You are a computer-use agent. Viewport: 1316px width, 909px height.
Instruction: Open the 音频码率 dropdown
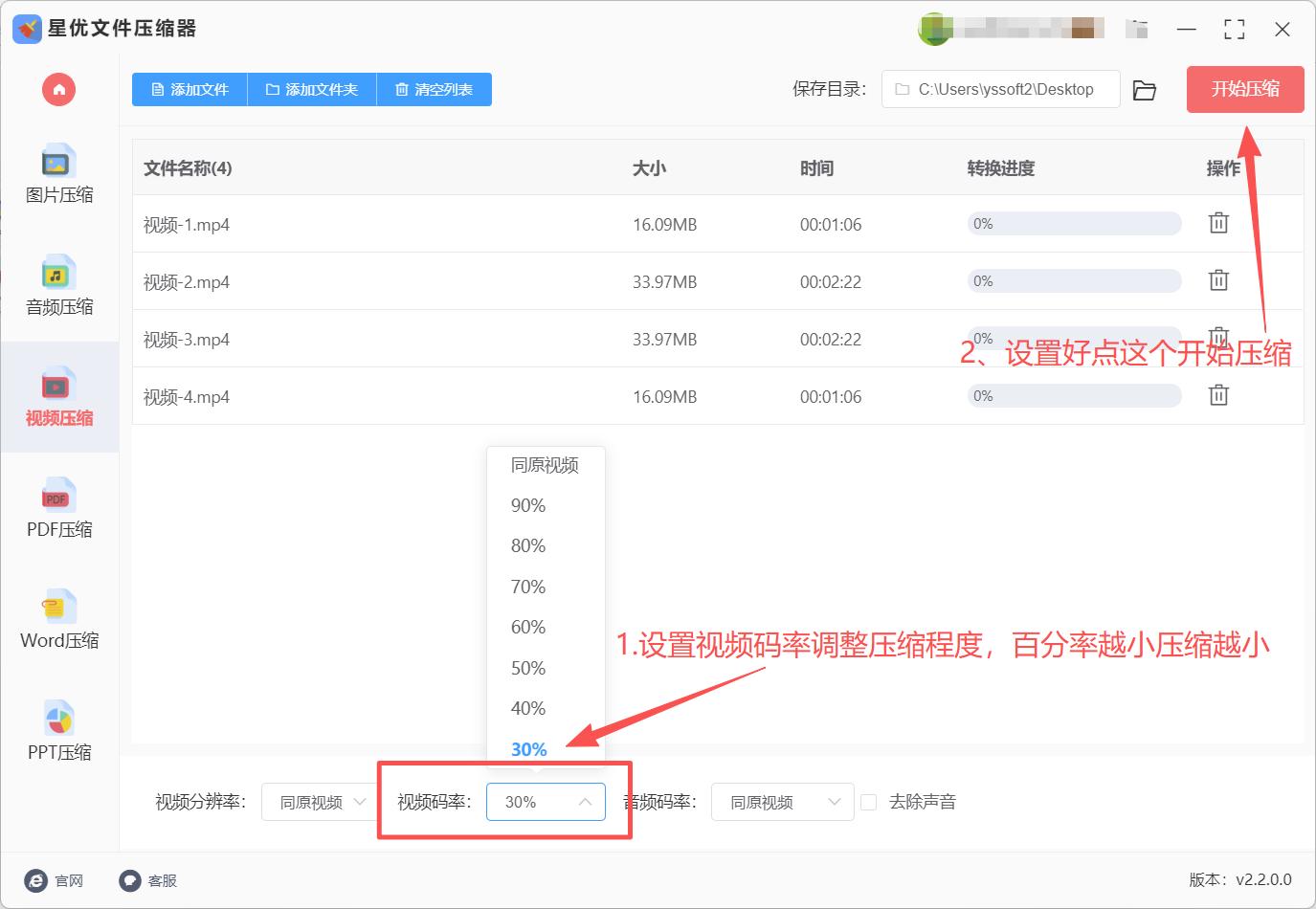(782, 802)
